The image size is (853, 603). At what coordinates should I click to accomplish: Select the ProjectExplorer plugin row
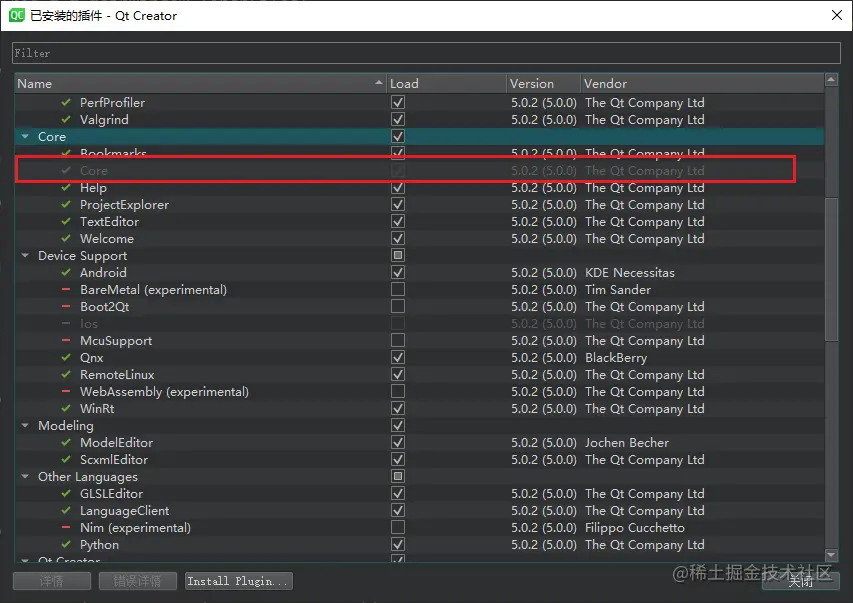419,205
